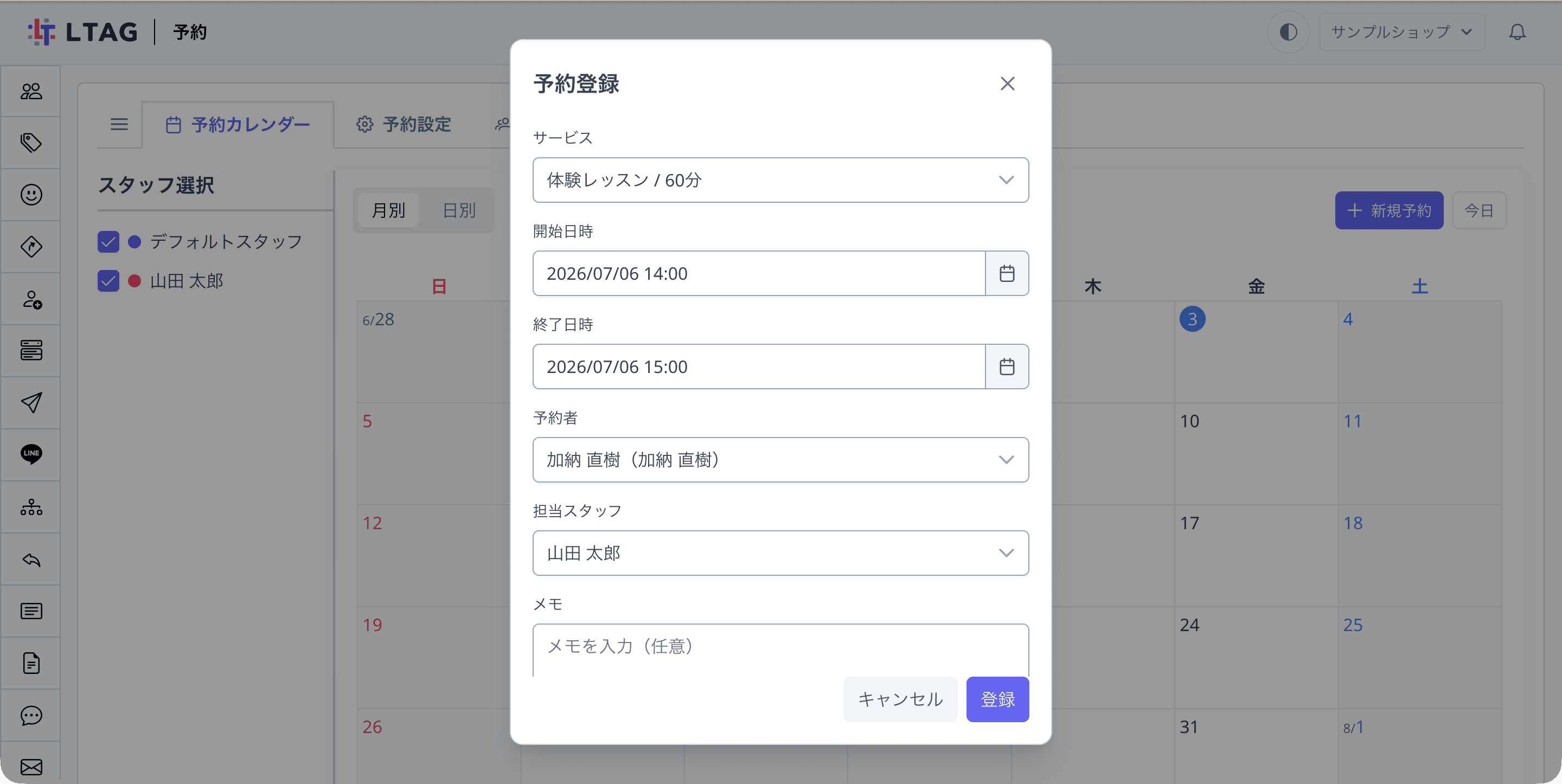
Task: Open the org-chart hierarchy sidebar icon
Action: [31, 507]
